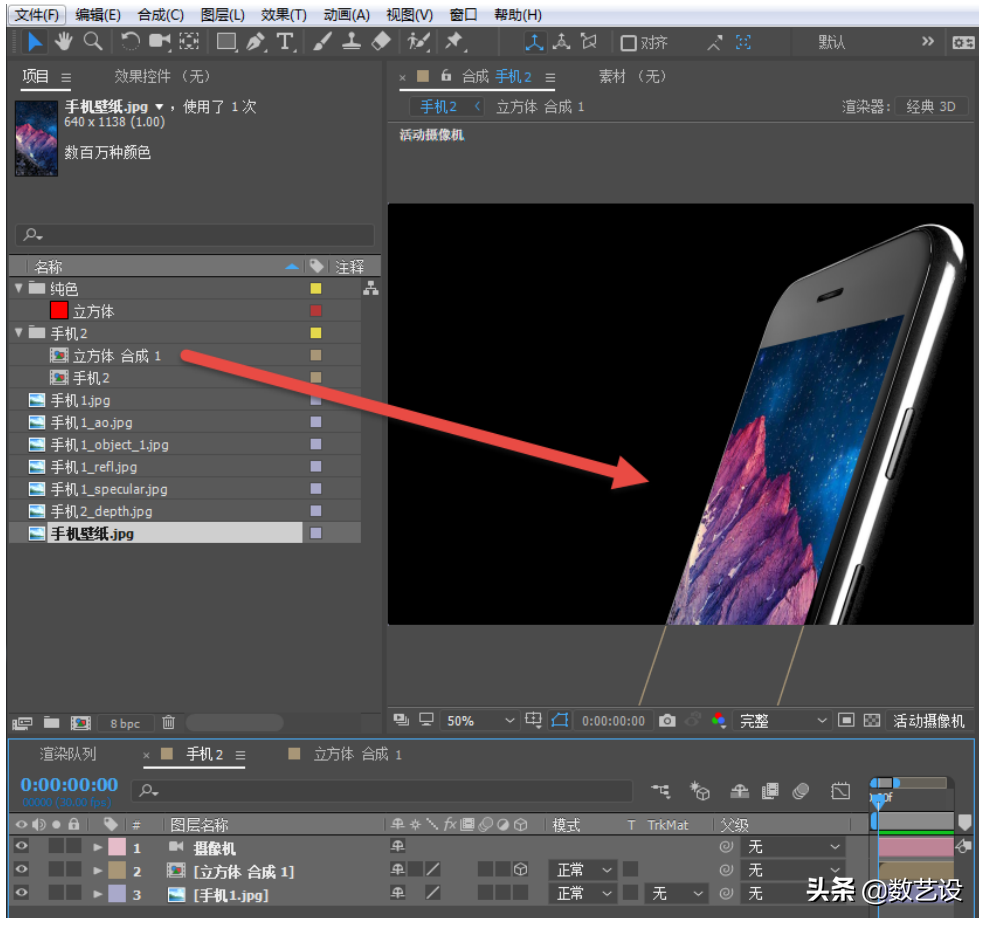Screen dimensions: 986x926
Task: Expand the 立方体 合成 1 layer properties
Action: point(97,871)
